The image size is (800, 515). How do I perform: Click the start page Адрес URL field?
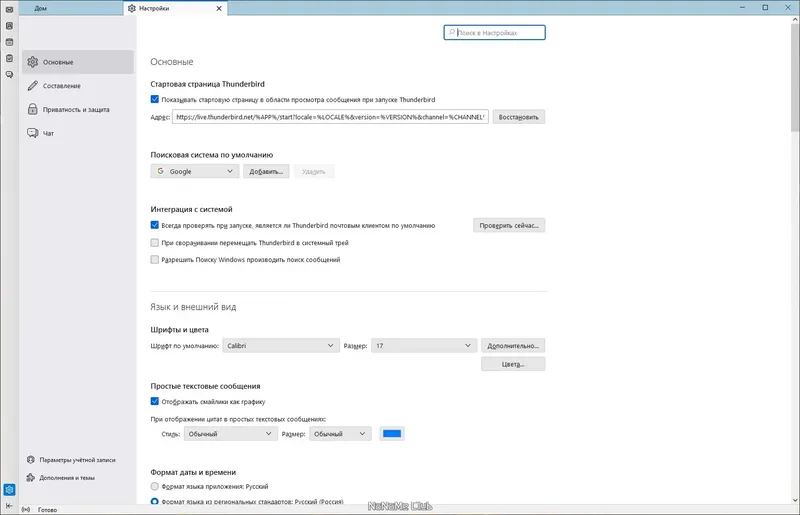[330, 117]
